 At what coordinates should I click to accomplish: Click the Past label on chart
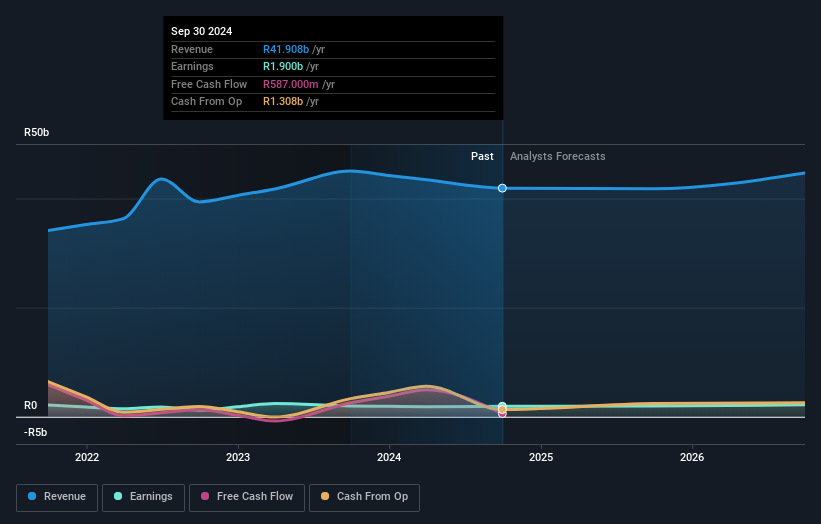482,156
